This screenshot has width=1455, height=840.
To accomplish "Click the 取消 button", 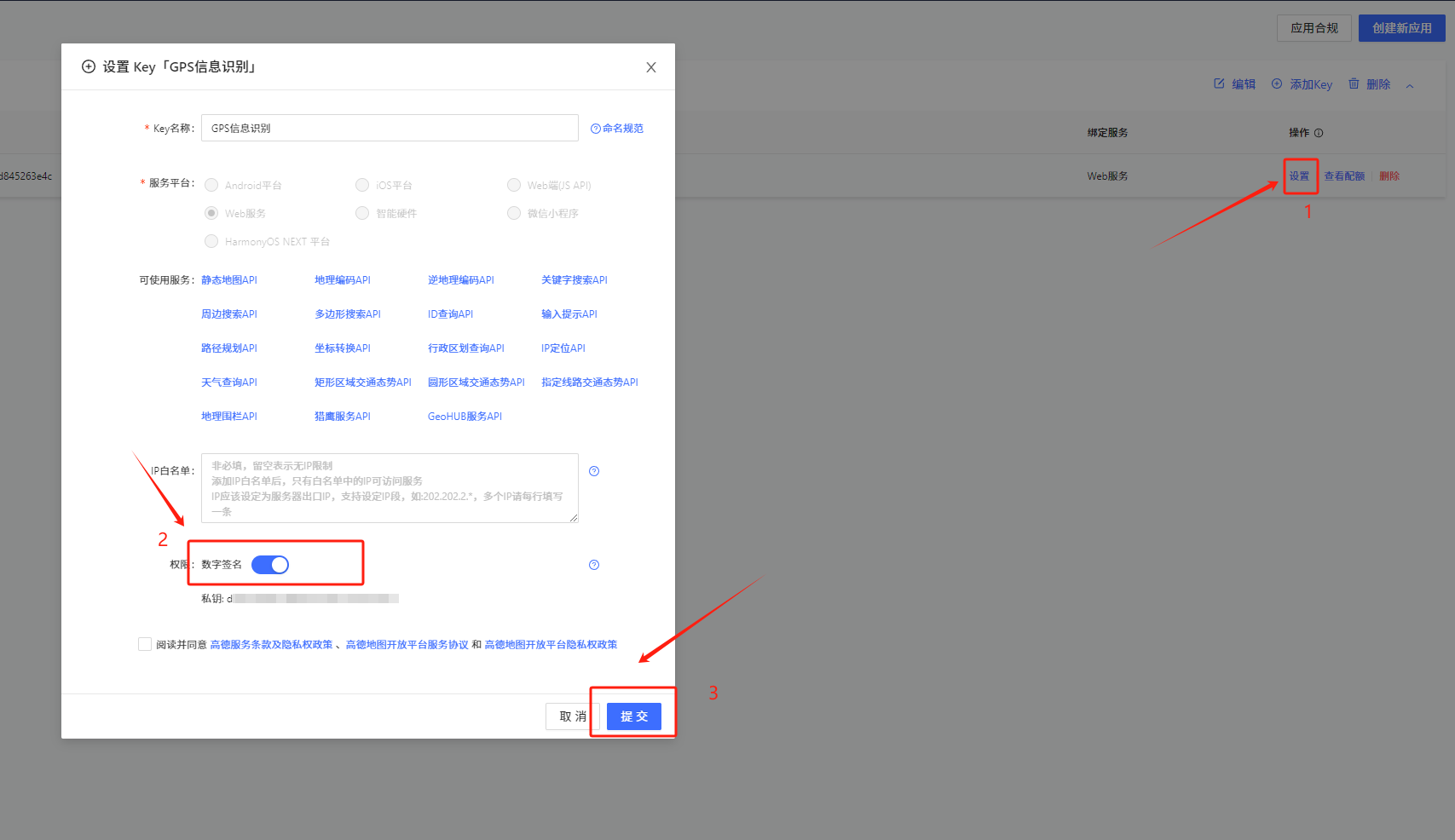I will 572,716.
